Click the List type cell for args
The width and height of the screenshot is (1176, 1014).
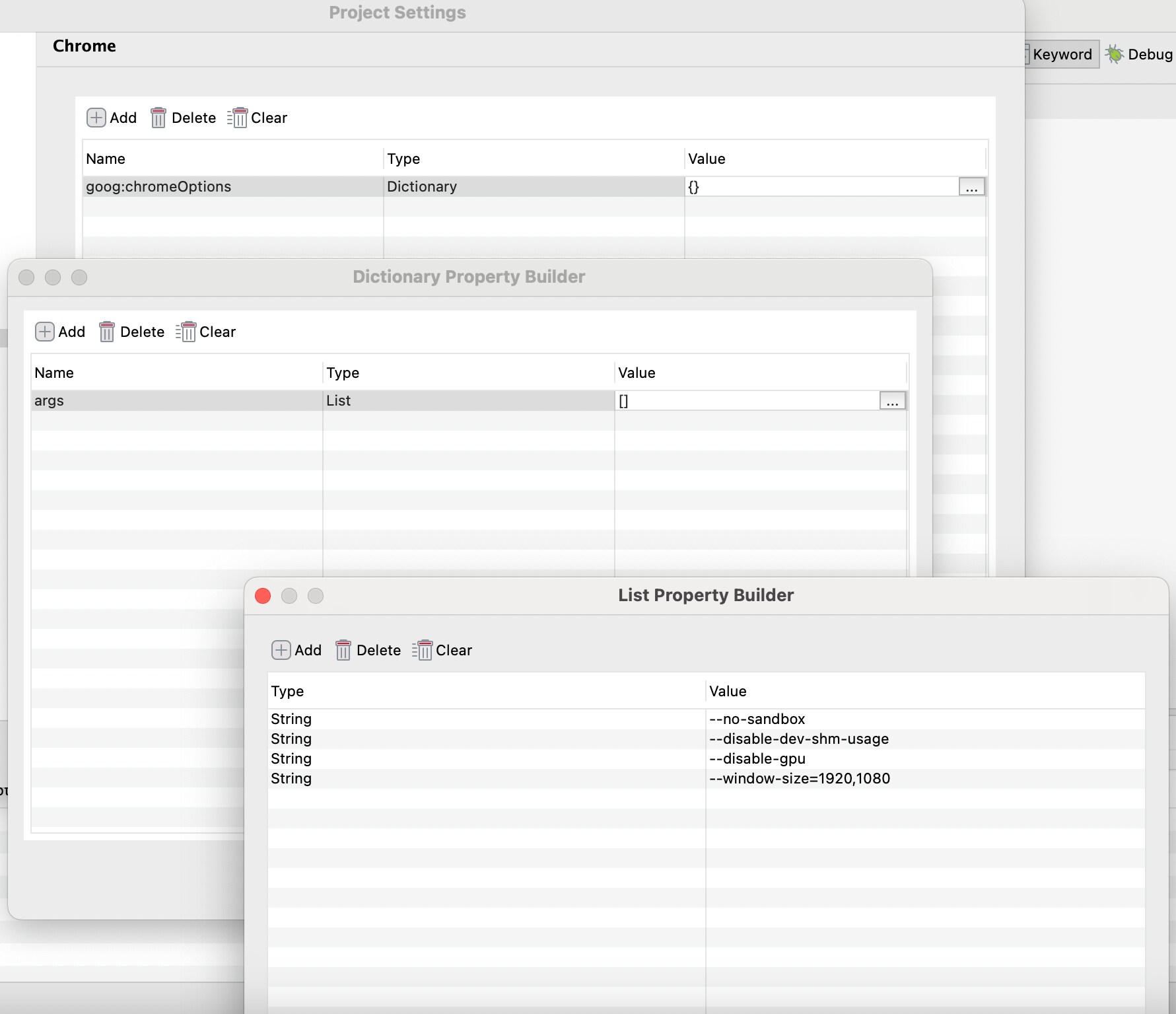[339, 401]
